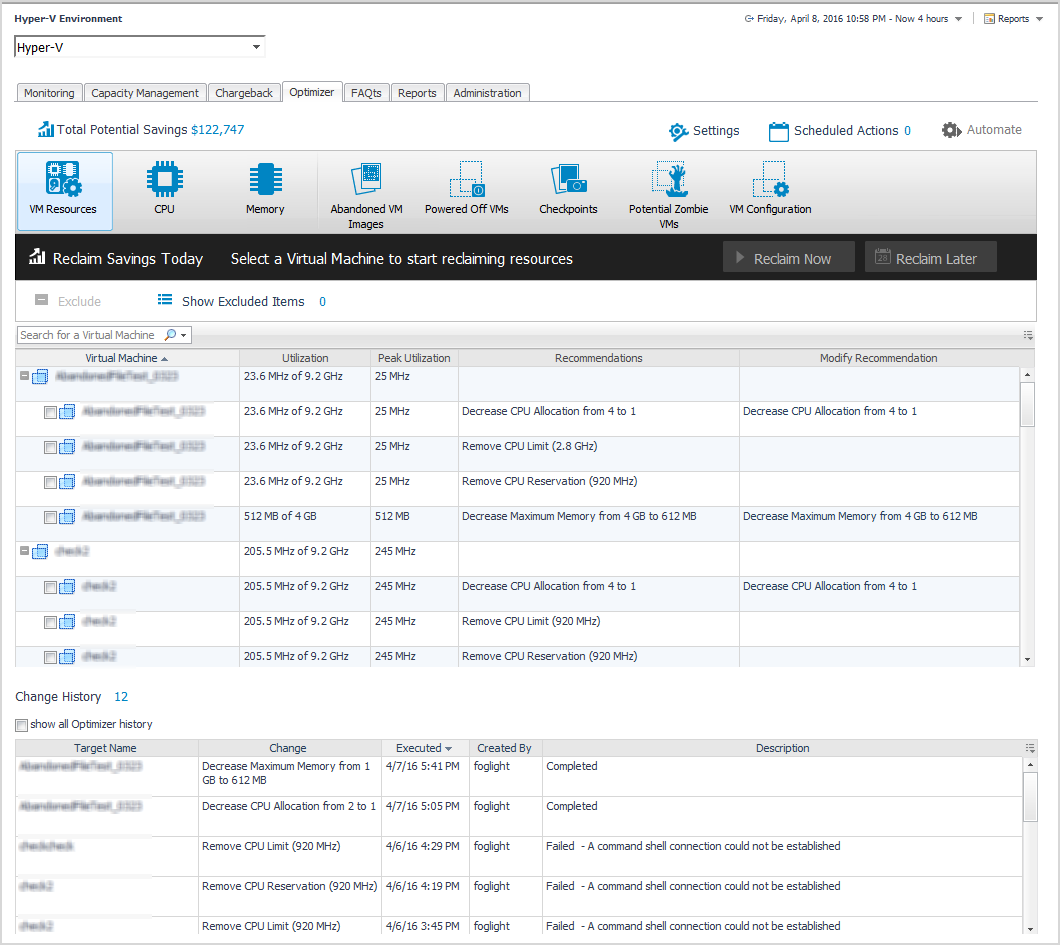The width and height of the screenshot is (1060, 945).
Task: Check the Decrease Maximum Memory recommendation row
Action: 50,517
